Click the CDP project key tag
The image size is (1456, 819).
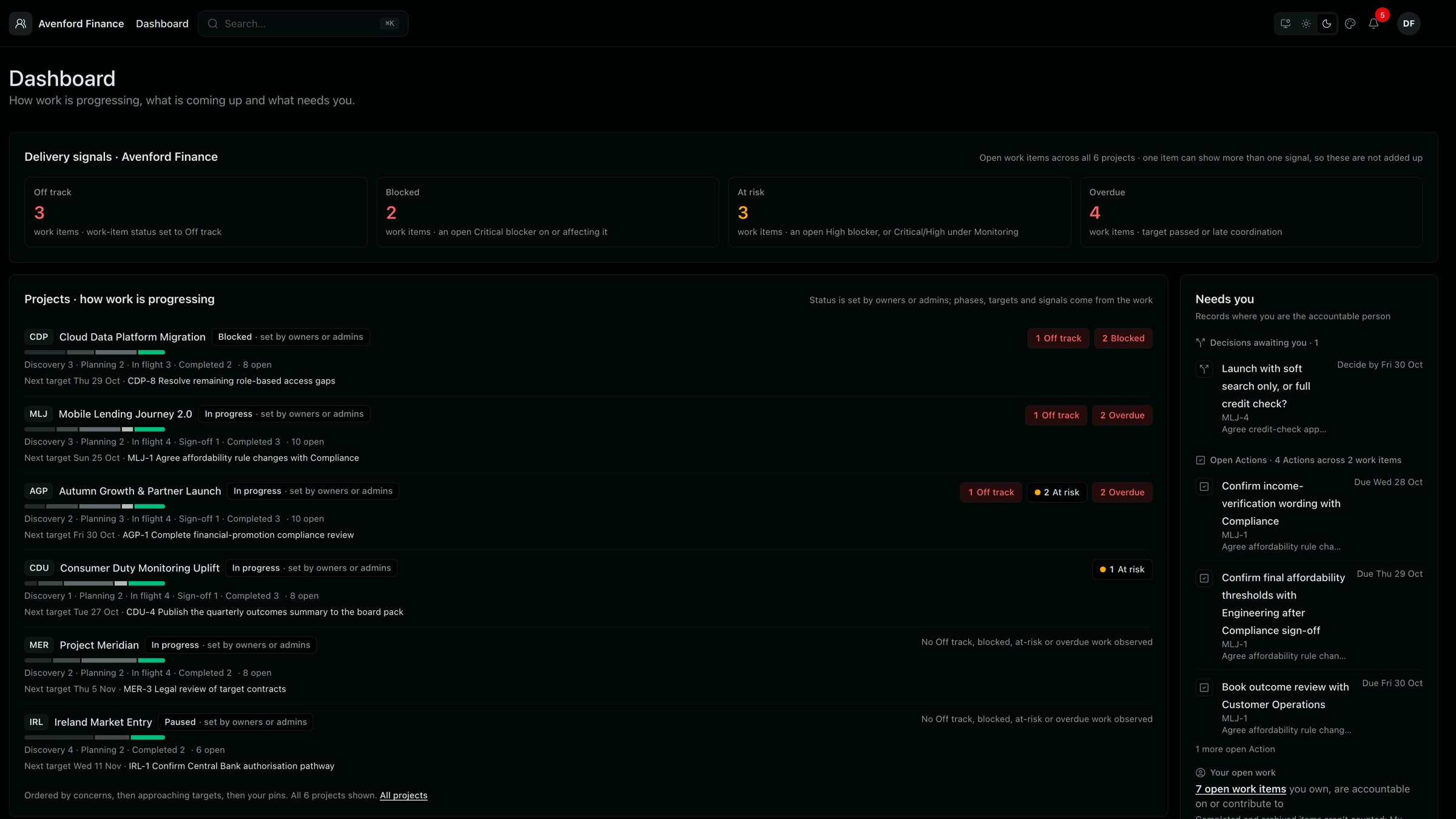[39, 337]
